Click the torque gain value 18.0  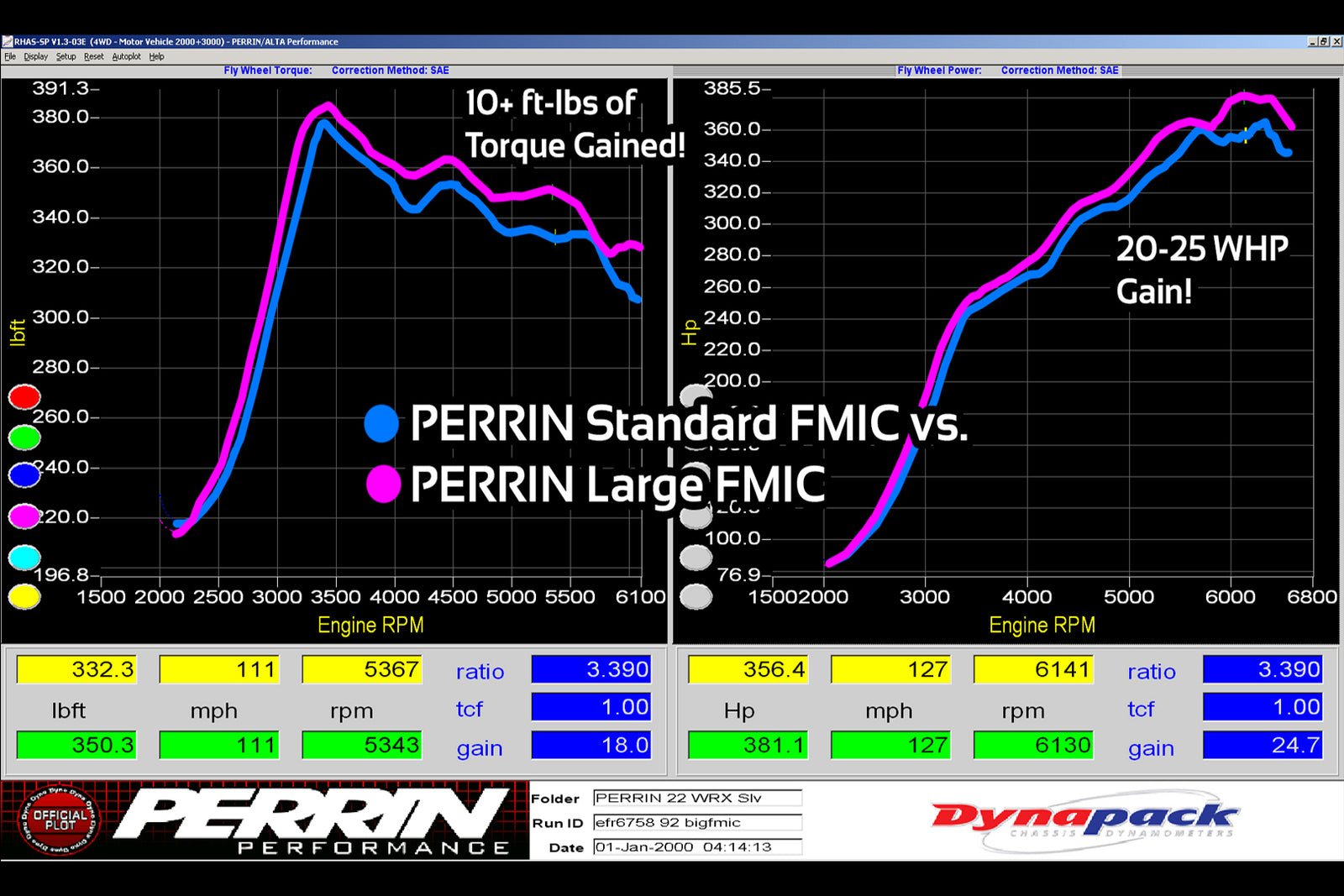[591, 746]
